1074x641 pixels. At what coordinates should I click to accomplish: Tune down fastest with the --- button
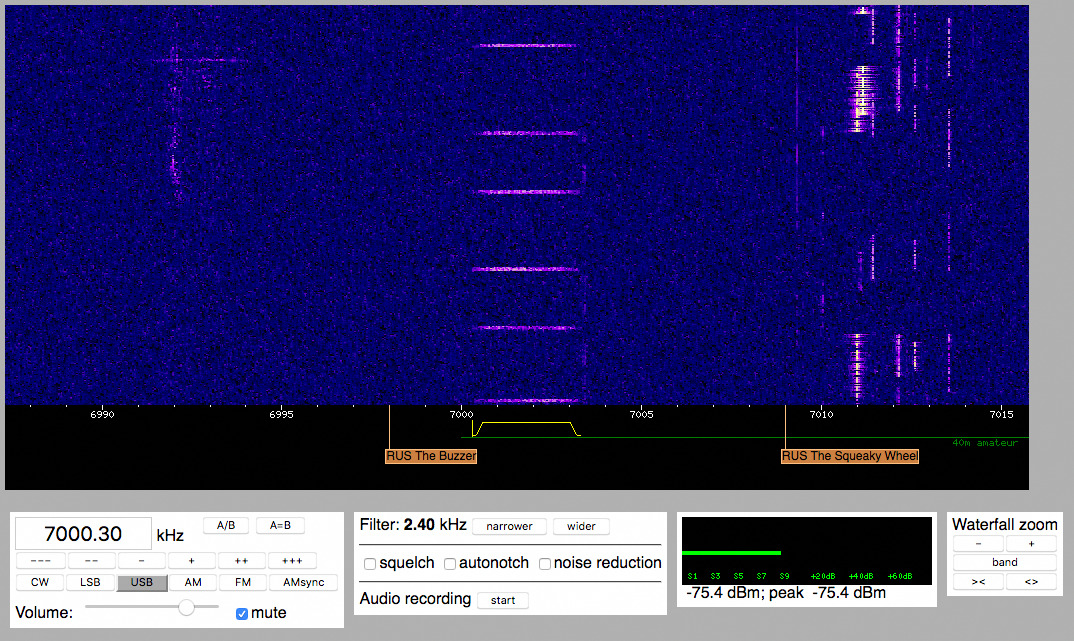click(40, 560)
